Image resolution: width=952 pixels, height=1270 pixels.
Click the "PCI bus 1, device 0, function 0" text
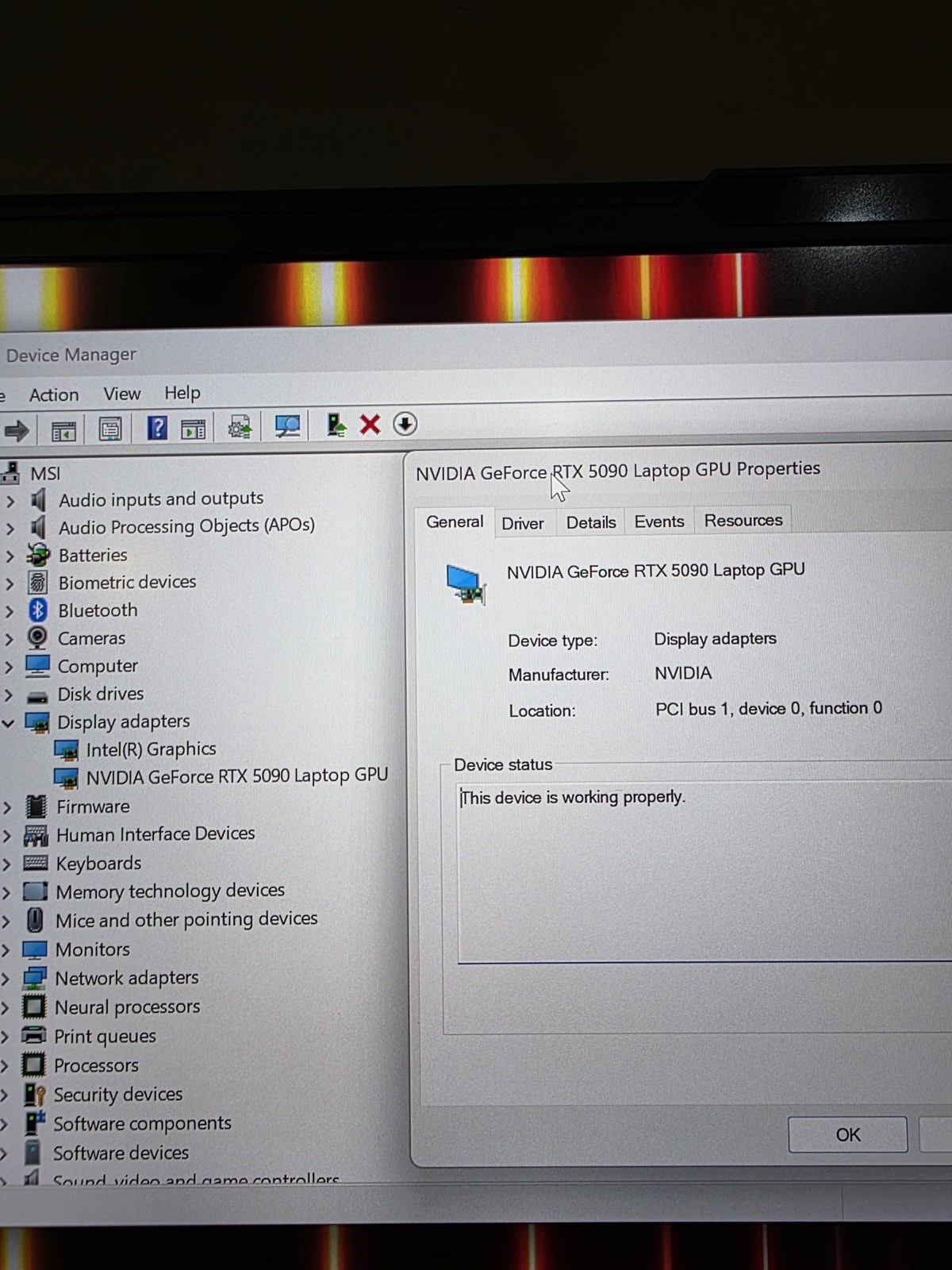point(769,708)
